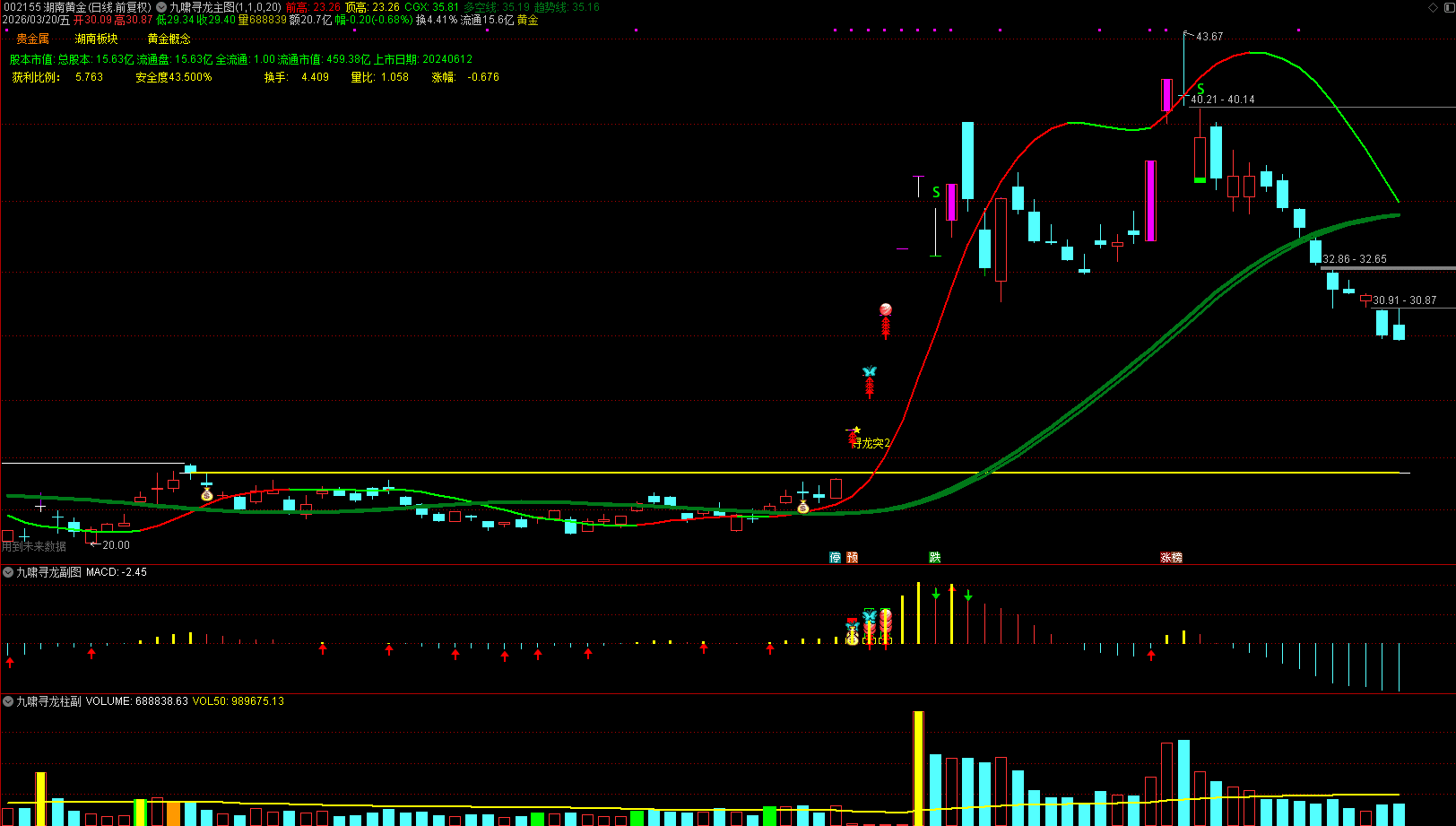
Task: Open the 湖南板块 sector tab
Action: (x=96, y=39)
